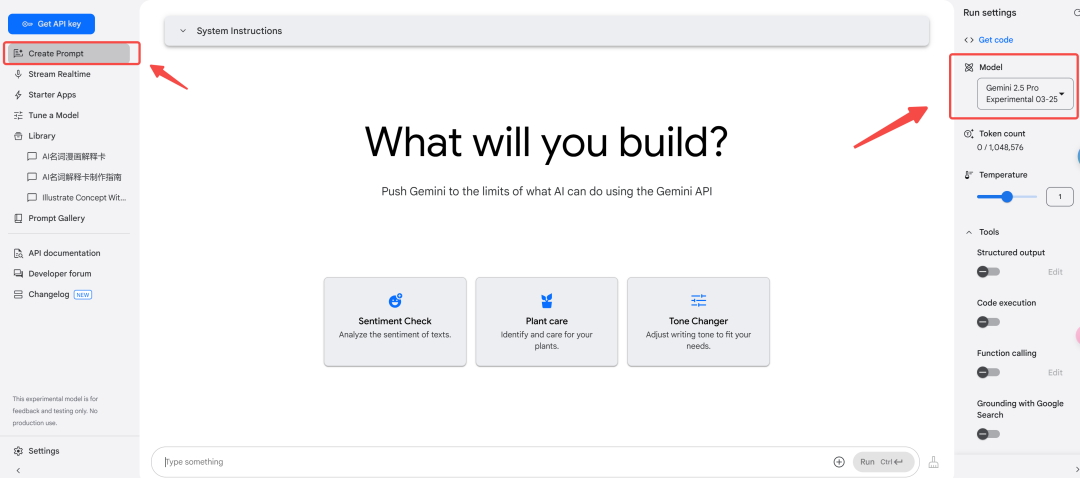Image resolution: width=1080 pixels, height=478 pixels.
Task: Click the plus icon in prompt box
Action: click(x=838, y=462)
